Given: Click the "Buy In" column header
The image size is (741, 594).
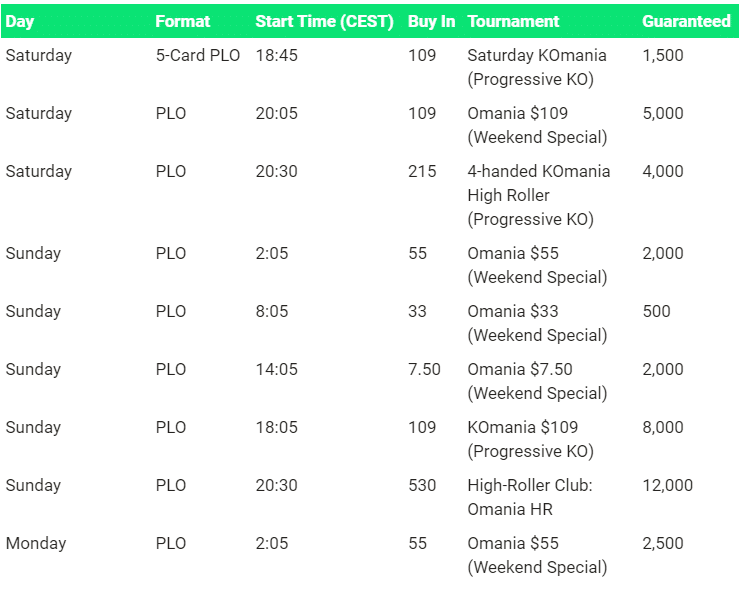Looking at the screenshot, I should (x=431, y=21).
